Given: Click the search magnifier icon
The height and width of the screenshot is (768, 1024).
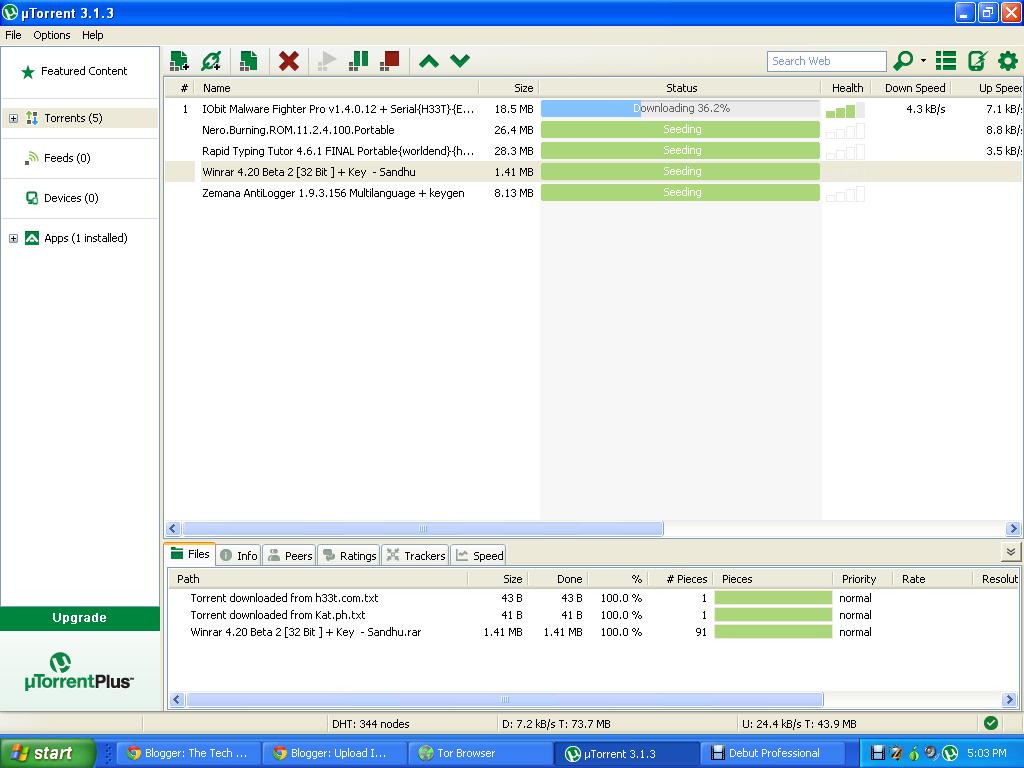Looking at the screenshot, I should [x=903, y=61].
